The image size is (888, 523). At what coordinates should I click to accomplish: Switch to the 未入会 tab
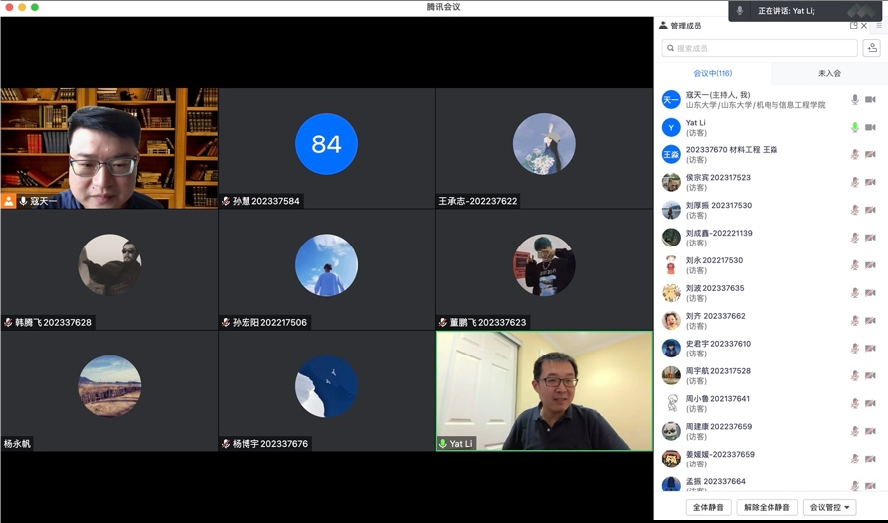829,73
